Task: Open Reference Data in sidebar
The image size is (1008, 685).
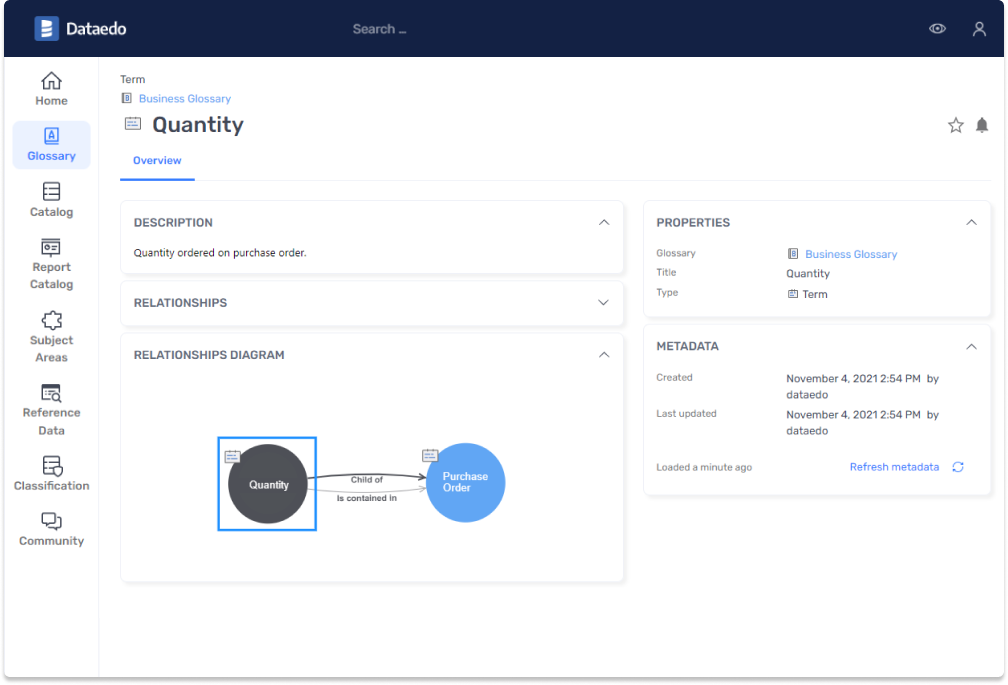Action: point(51,394)
